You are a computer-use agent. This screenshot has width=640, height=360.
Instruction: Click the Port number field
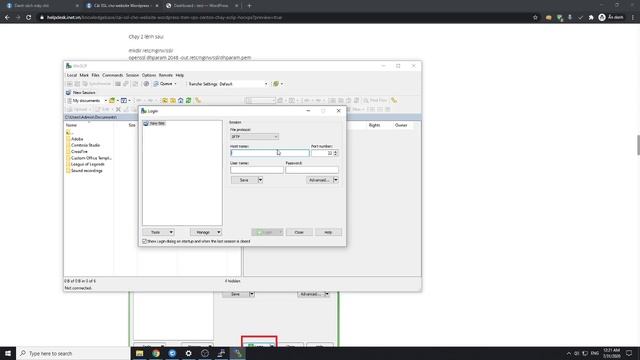(x=322, y=153)
